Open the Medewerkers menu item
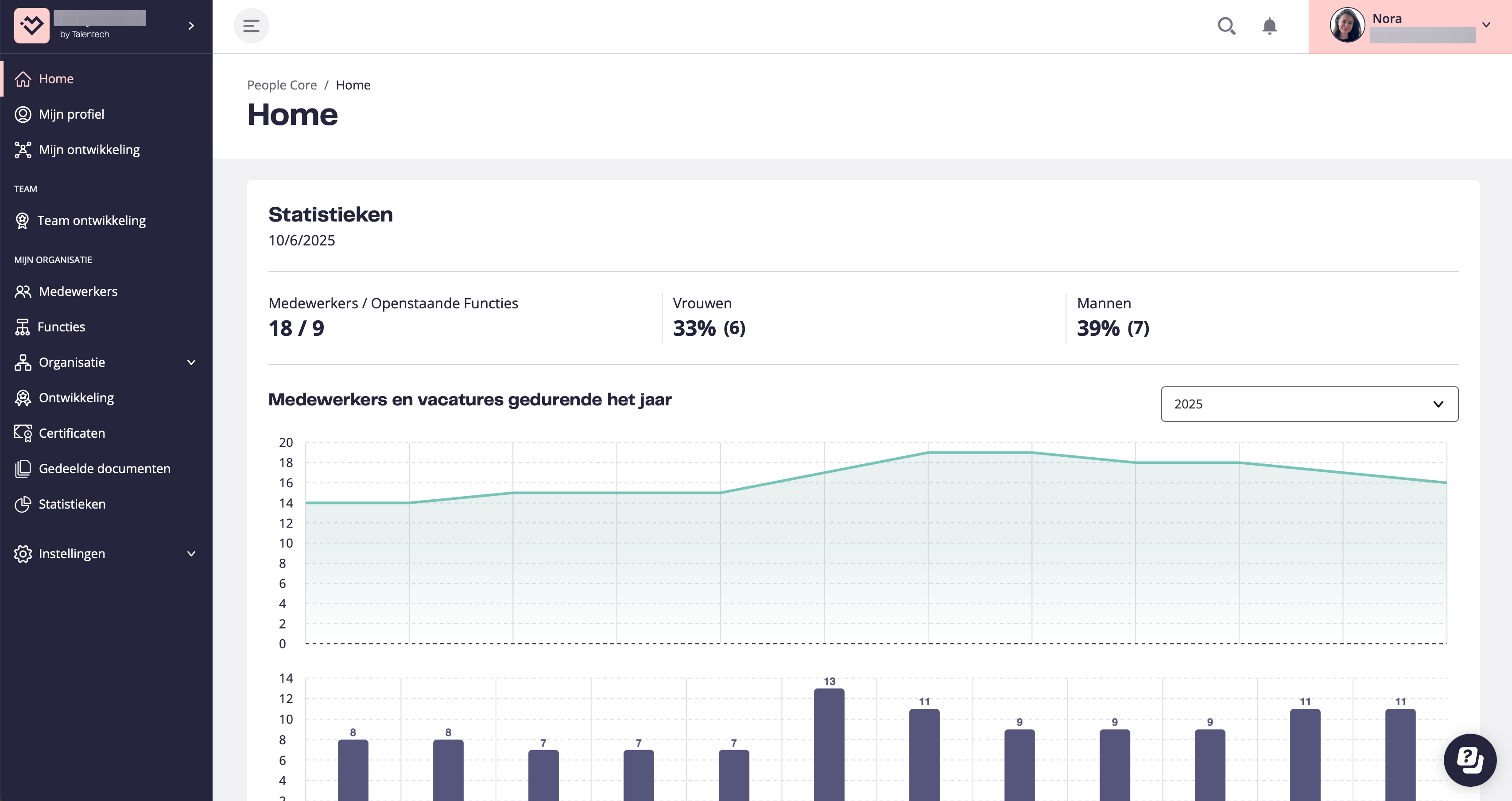This screenshot has height=801, width=1512. 78,292
